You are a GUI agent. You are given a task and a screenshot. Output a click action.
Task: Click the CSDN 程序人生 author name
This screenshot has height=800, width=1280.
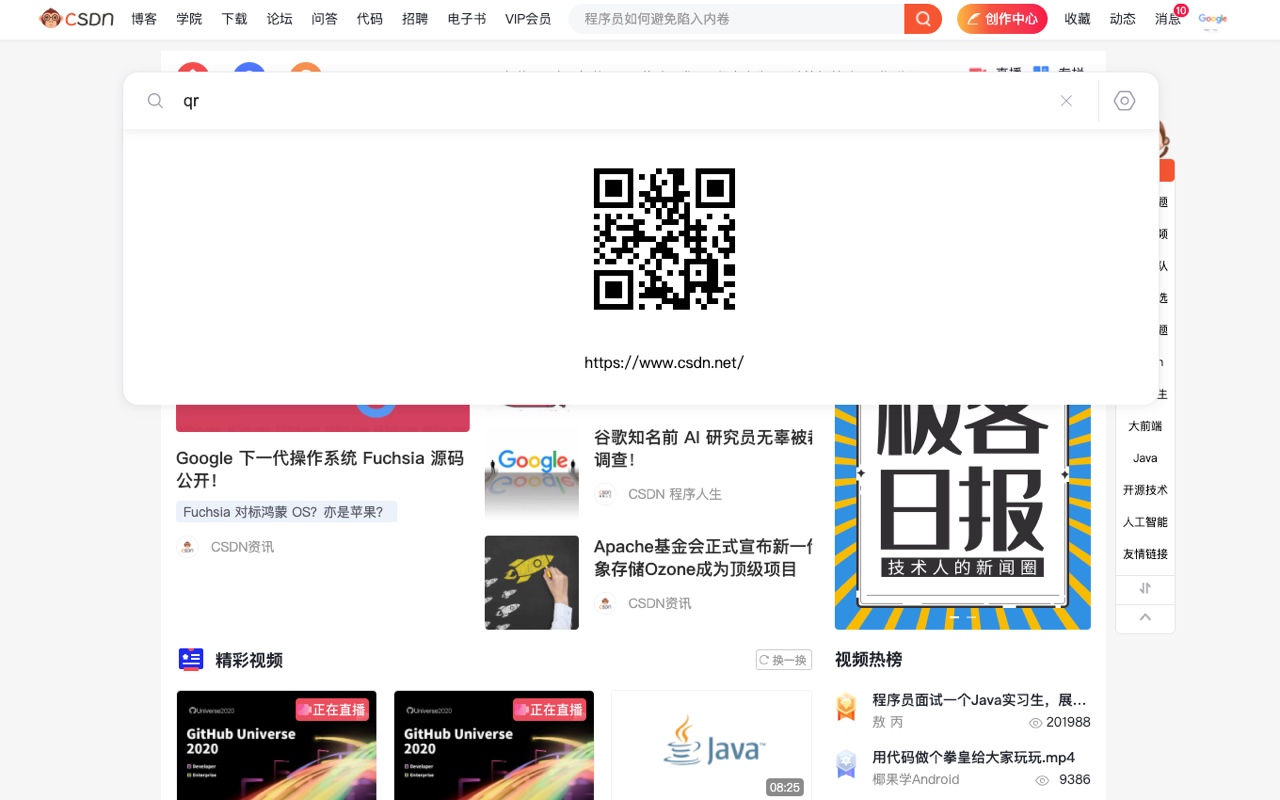point(675,494)
